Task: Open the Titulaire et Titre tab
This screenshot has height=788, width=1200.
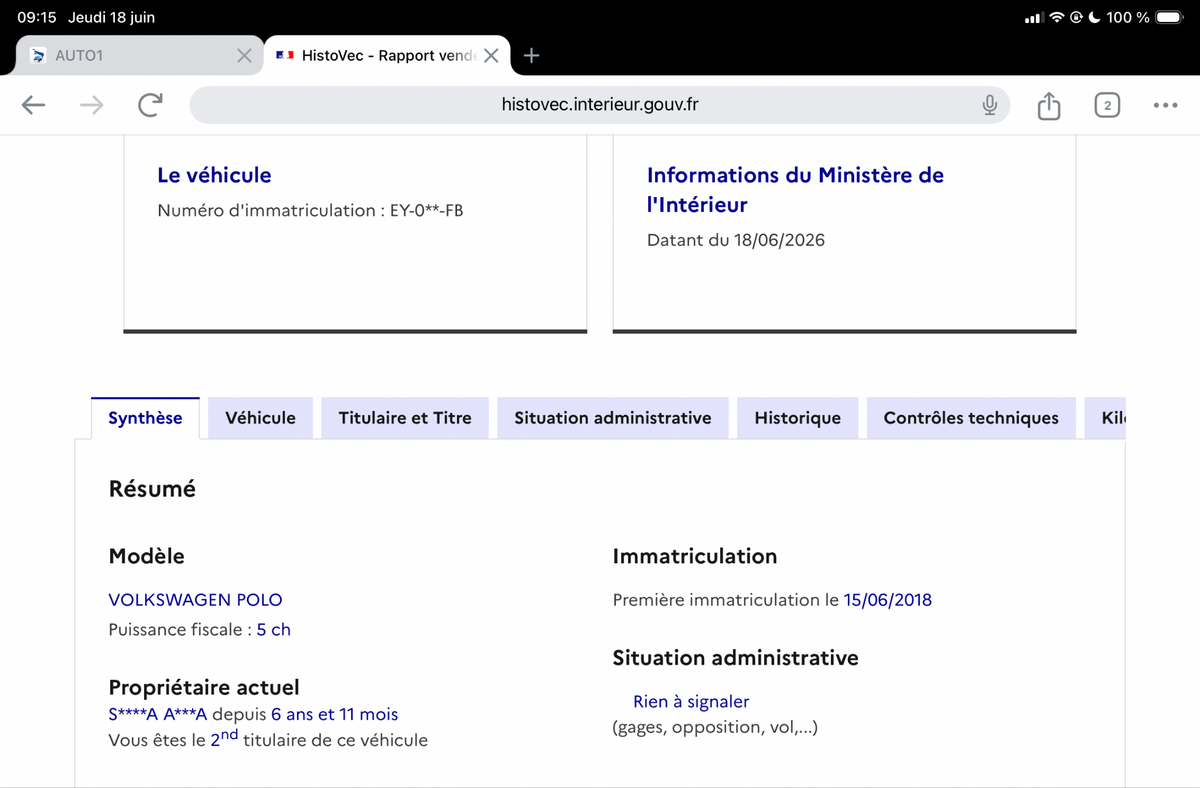Action: 405,418
